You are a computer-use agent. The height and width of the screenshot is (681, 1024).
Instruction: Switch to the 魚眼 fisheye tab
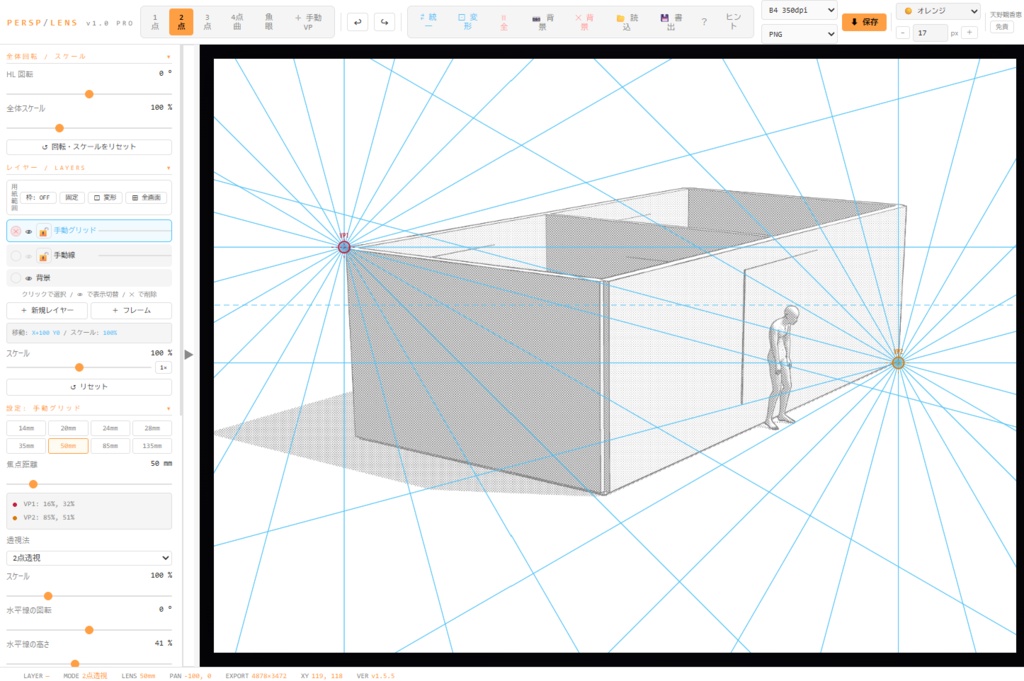click(269, 22)
